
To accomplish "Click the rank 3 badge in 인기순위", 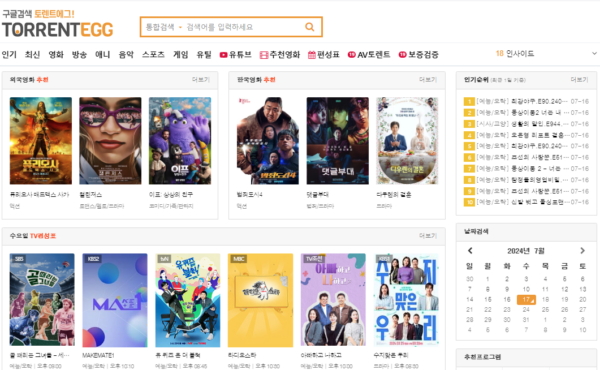I will [x=469, y=124].
